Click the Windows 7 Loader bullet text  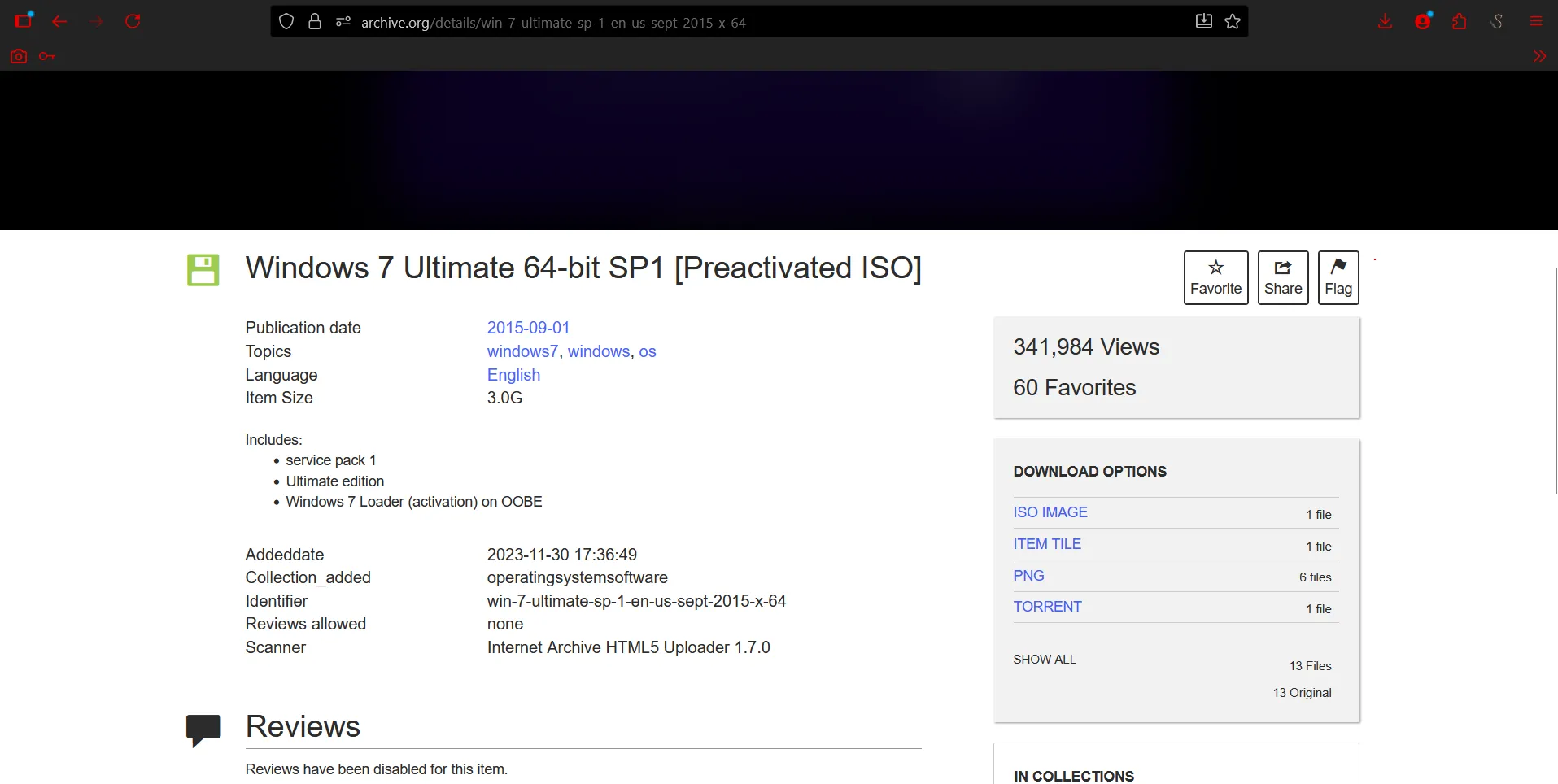(413, 502)
